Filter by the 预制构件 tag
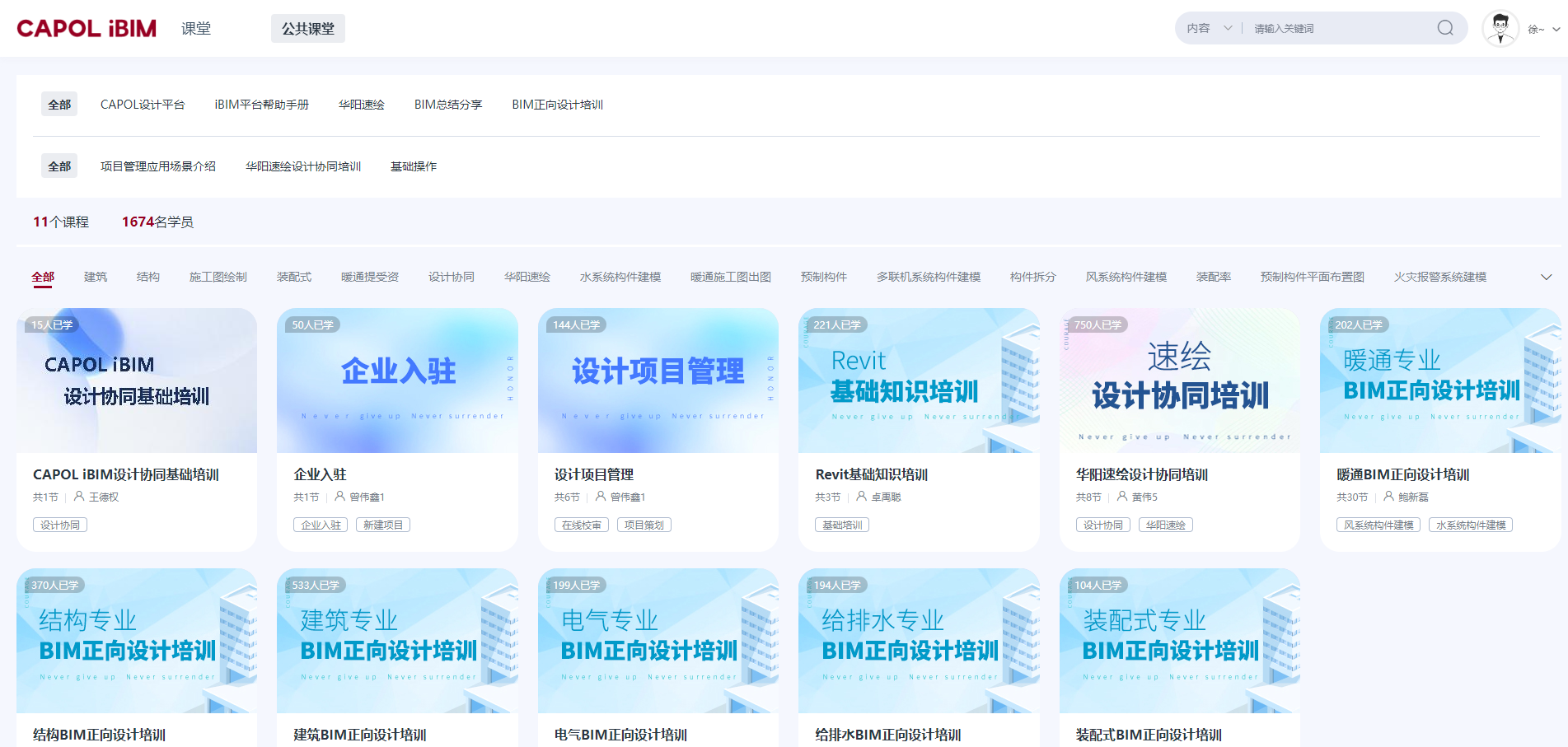1568x747 pixels. coord(824,277)
